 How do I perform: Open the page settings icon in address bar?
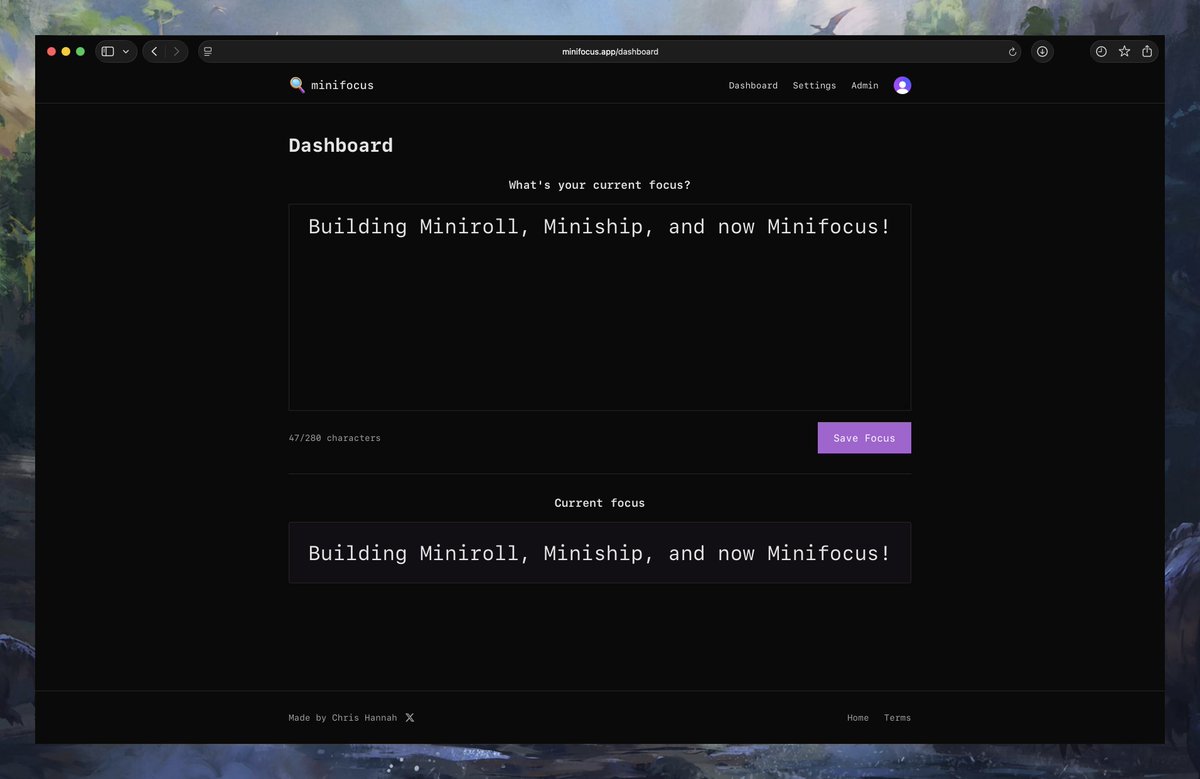click(x=207, y=51)
